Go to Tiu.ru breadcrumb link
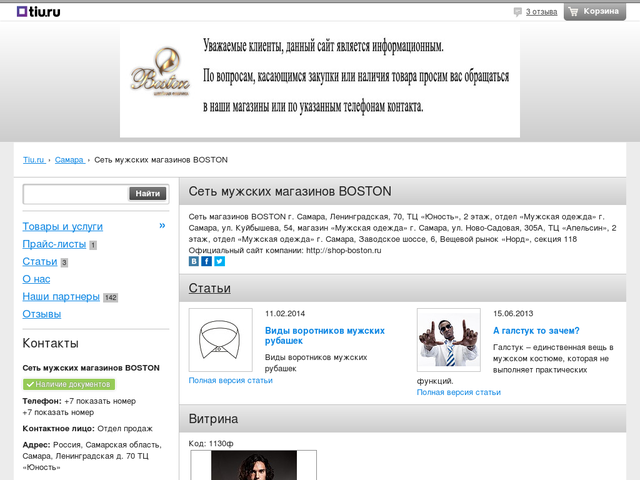The image size is (640, 480). pyautogui.click(x=34, y=160)
